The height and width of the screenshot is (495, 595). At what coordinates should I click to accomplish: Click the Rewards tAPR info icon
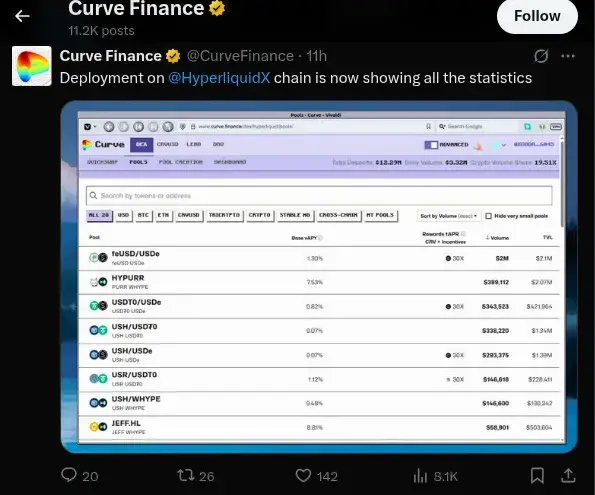[463, 234]
